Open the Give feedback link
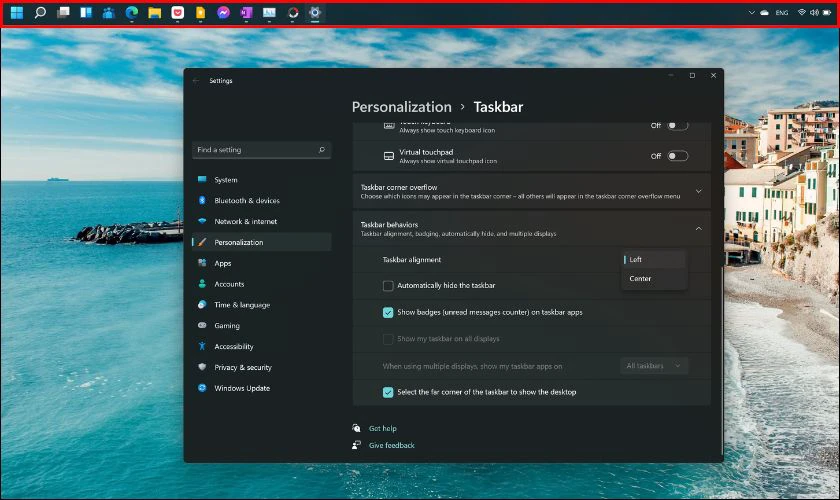840x500 pixels. click(x=392, y=445)
